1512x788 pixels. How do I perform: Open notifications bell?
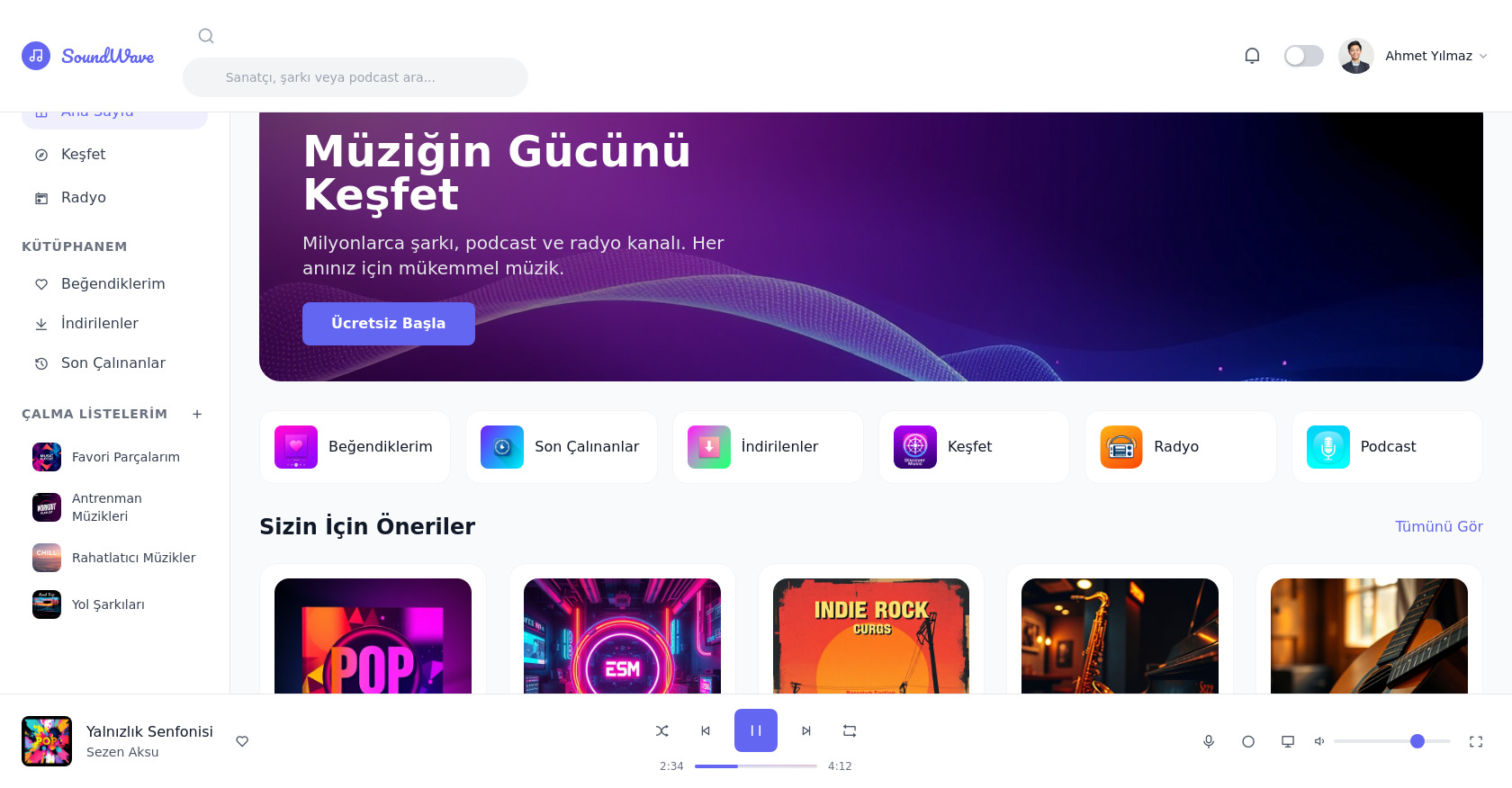click(x=1252, y=56)
